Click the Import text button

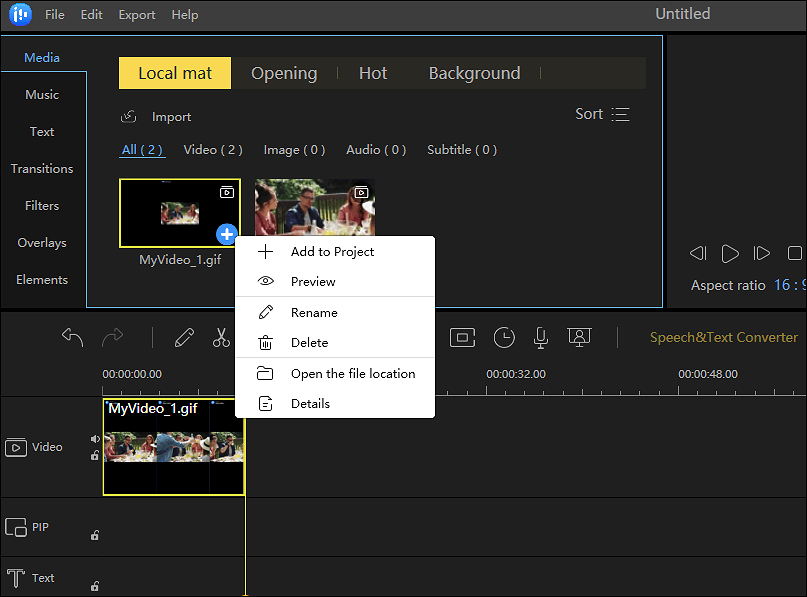tap(171, 117)
